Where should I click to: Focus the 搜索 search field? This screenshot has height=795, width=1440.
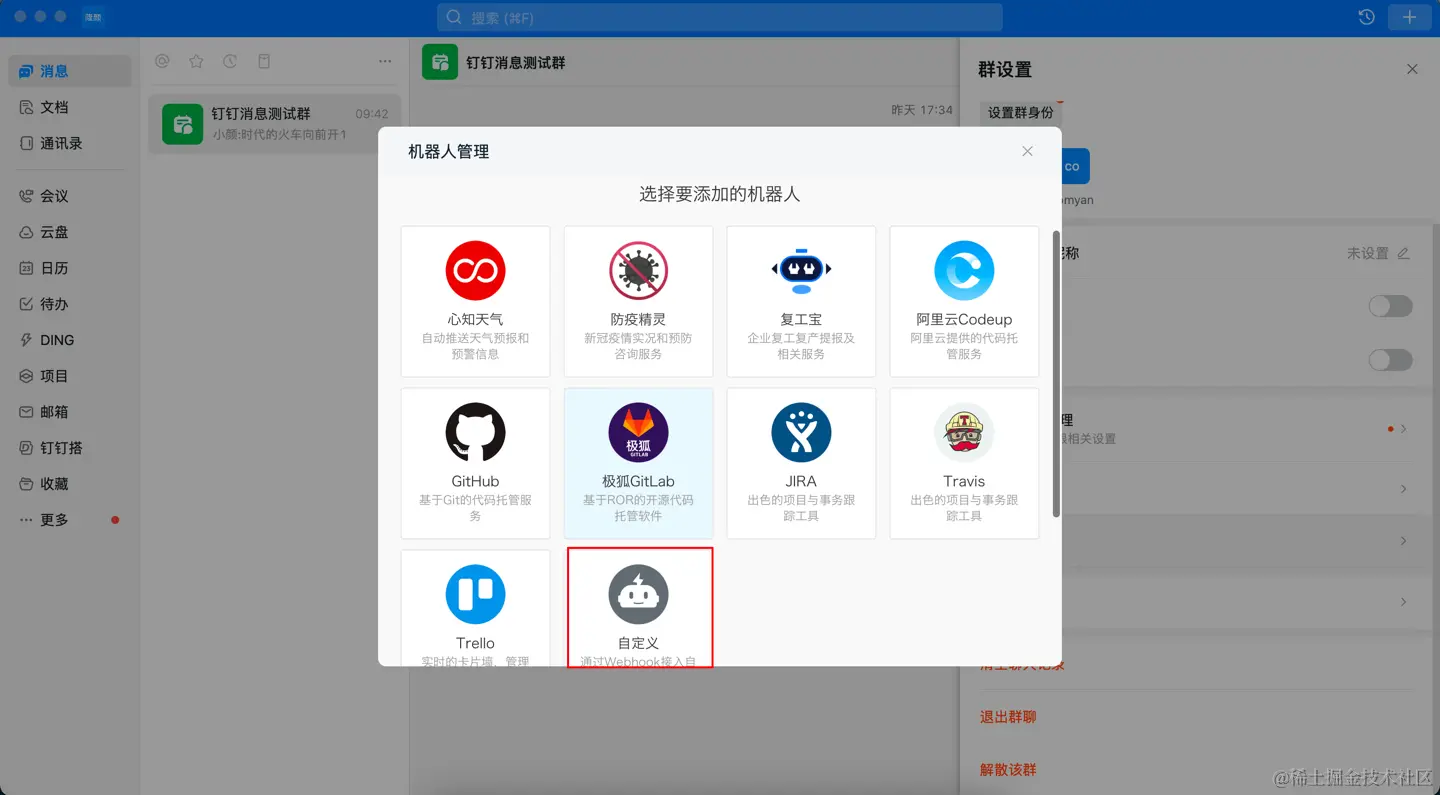click(720, 17)
